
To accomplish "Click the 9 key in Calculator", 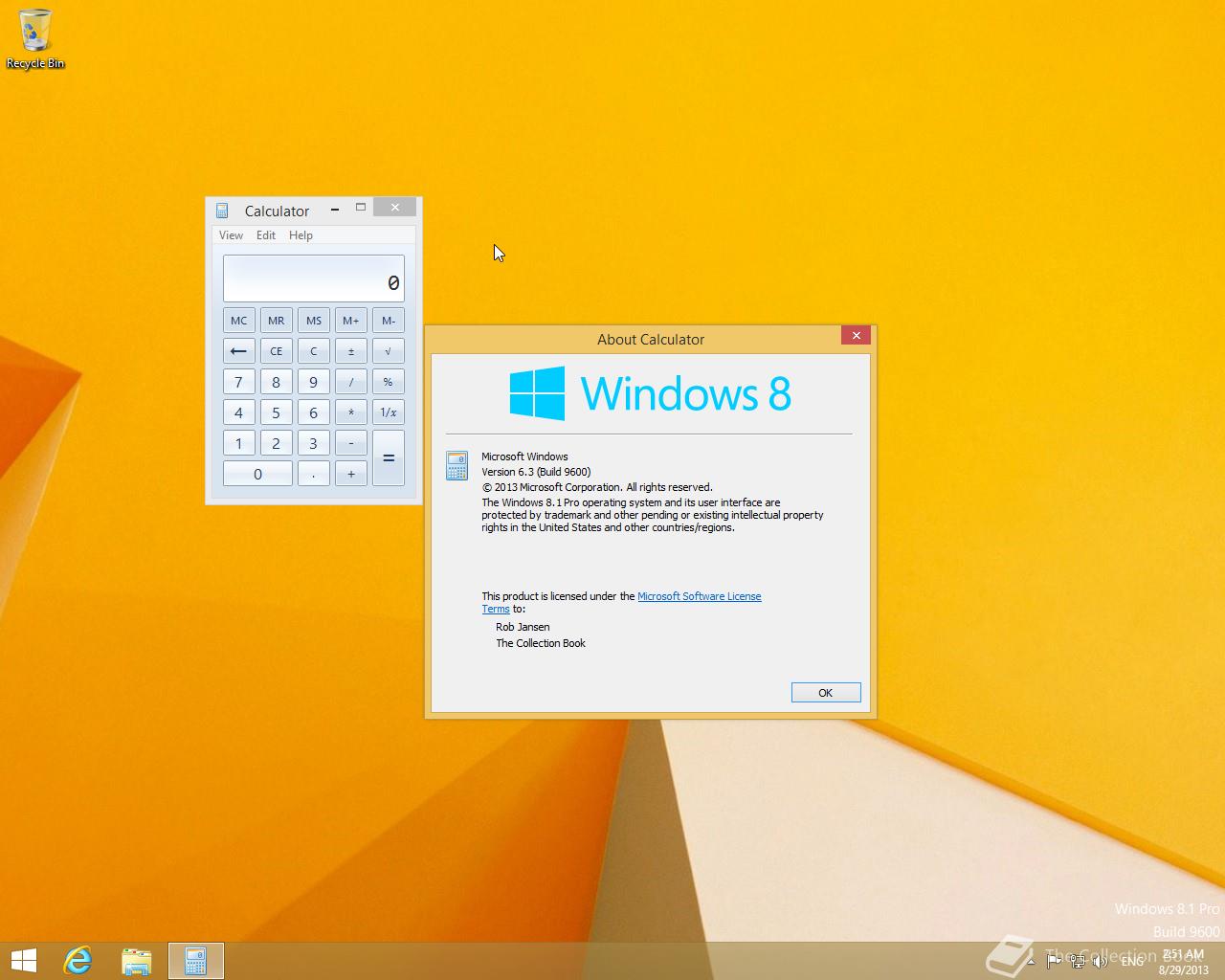I will point(314,382).
